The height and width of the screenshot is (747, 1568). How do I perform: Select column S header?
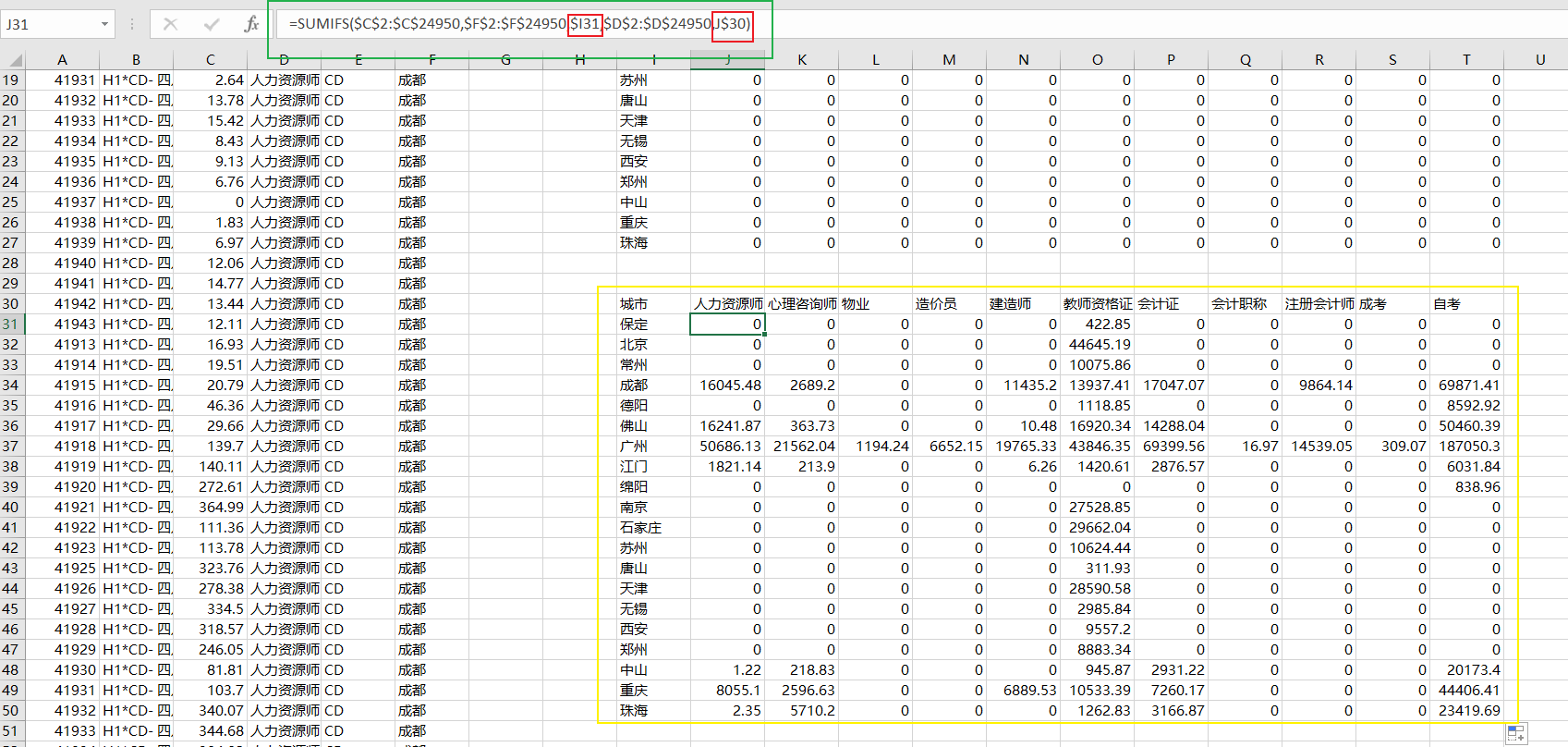pyautogui.click(x=1393, y=60)
